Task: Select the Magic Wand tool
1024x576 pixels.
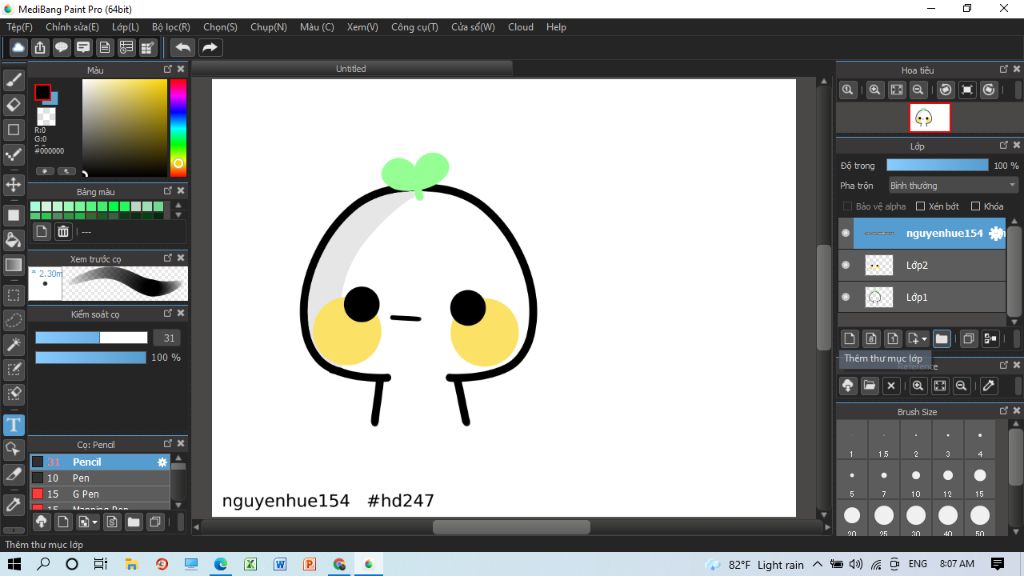Action: coord(14,344)
